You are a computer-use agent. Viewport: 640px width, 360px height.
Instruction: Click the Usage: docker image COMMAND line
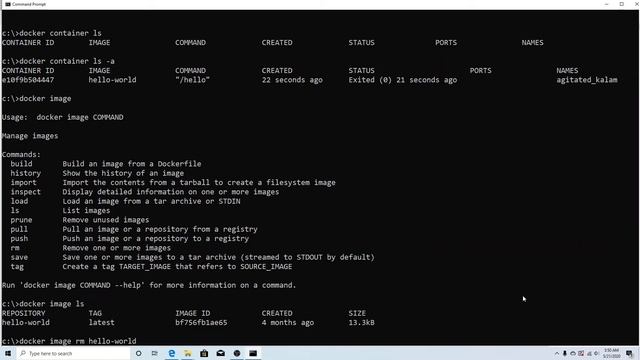click(x=62, y=117)
